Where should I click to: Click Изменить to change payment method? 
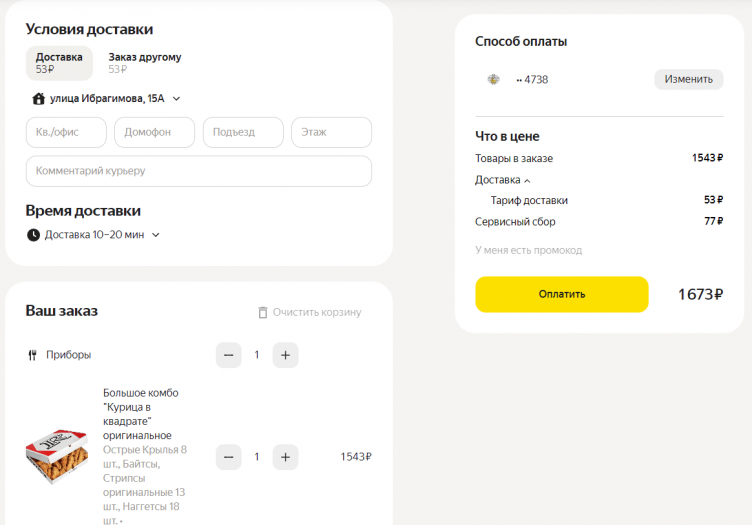[688, 80]
